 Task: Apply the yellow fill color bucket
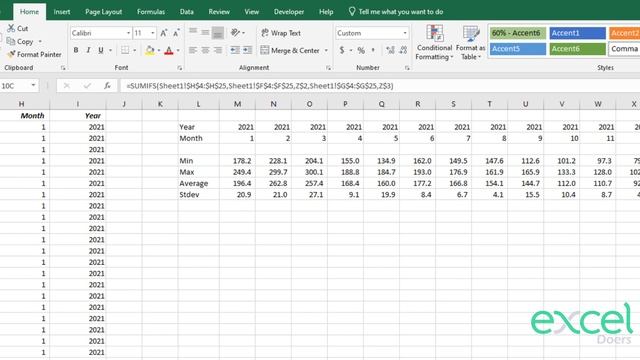pyautogui.click(x=150, y=50)
